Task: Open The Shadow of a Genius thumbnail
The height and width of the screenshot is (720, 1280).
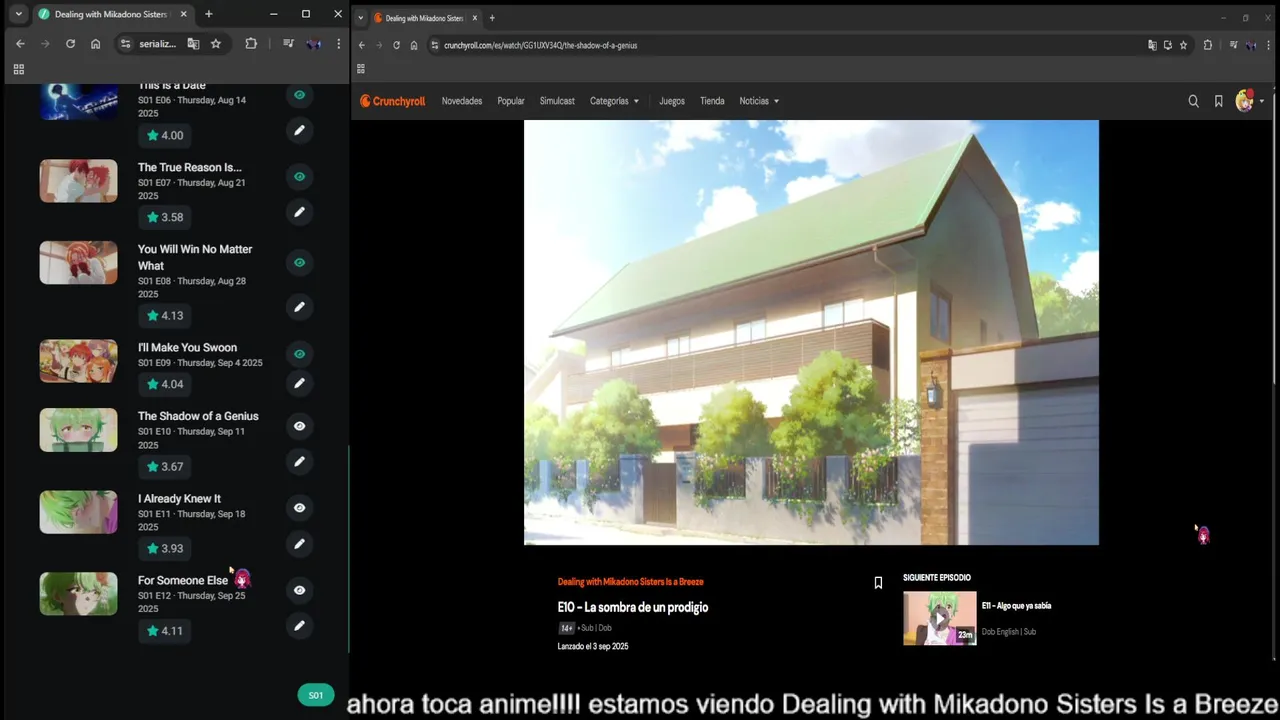Action: coord(78,430)
